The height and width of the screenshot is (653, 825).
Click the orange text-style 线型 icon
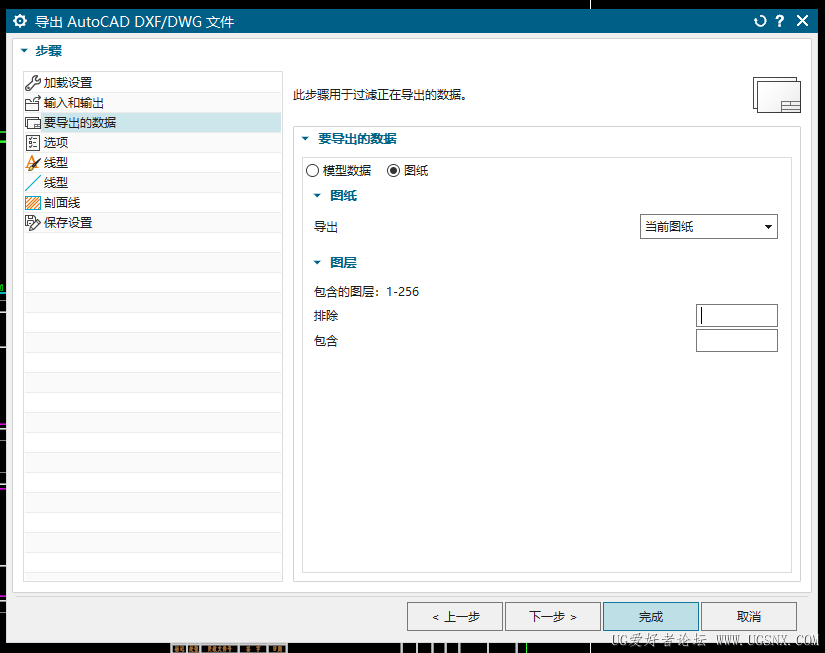[33, 163]
